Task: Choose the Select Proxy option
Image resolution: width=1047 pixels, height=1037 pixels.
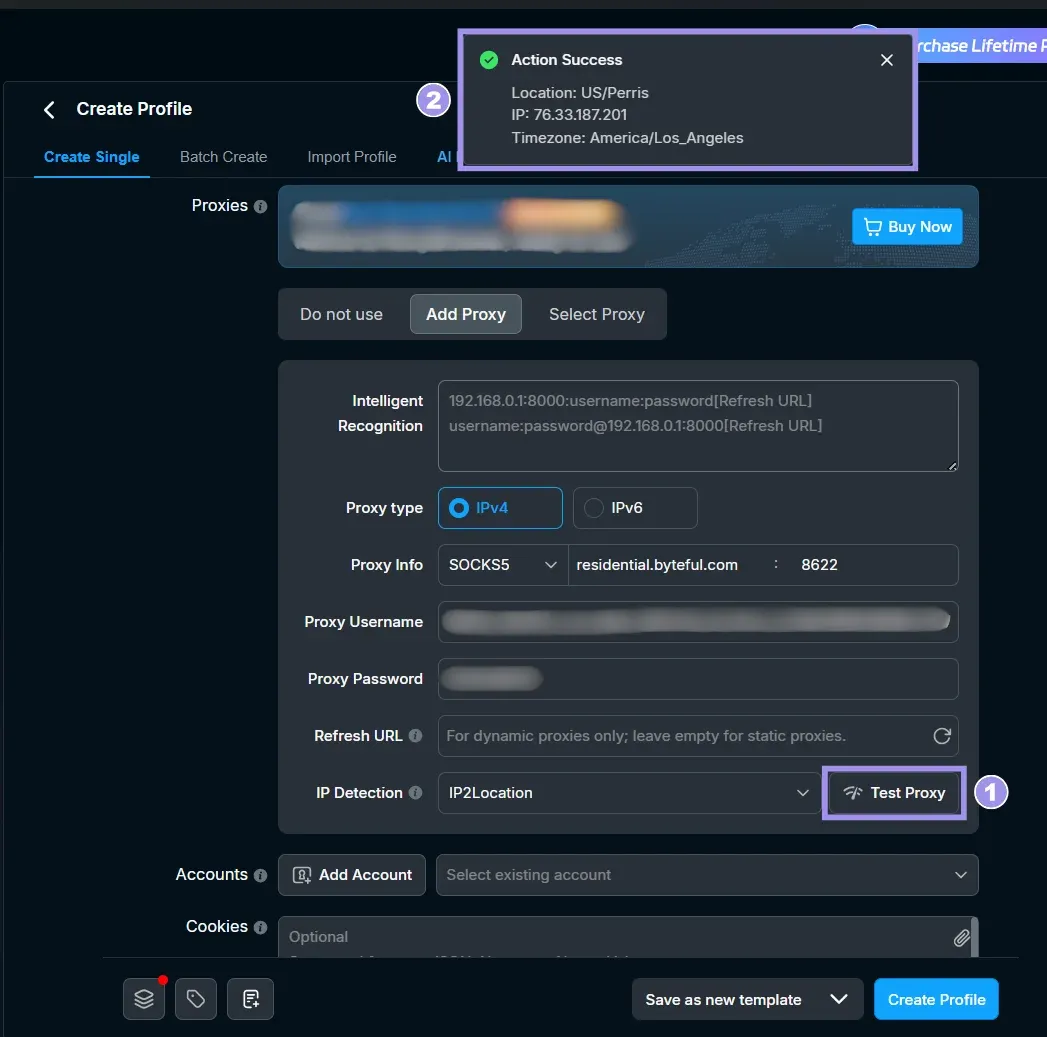Action: [596, 315]
